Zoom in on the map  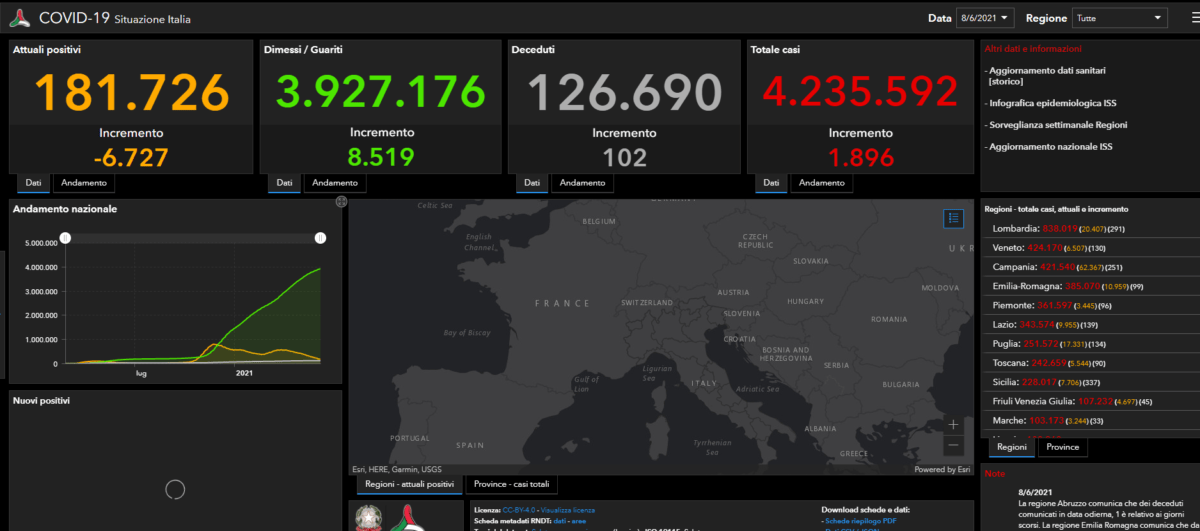click(x=953, y=425)
